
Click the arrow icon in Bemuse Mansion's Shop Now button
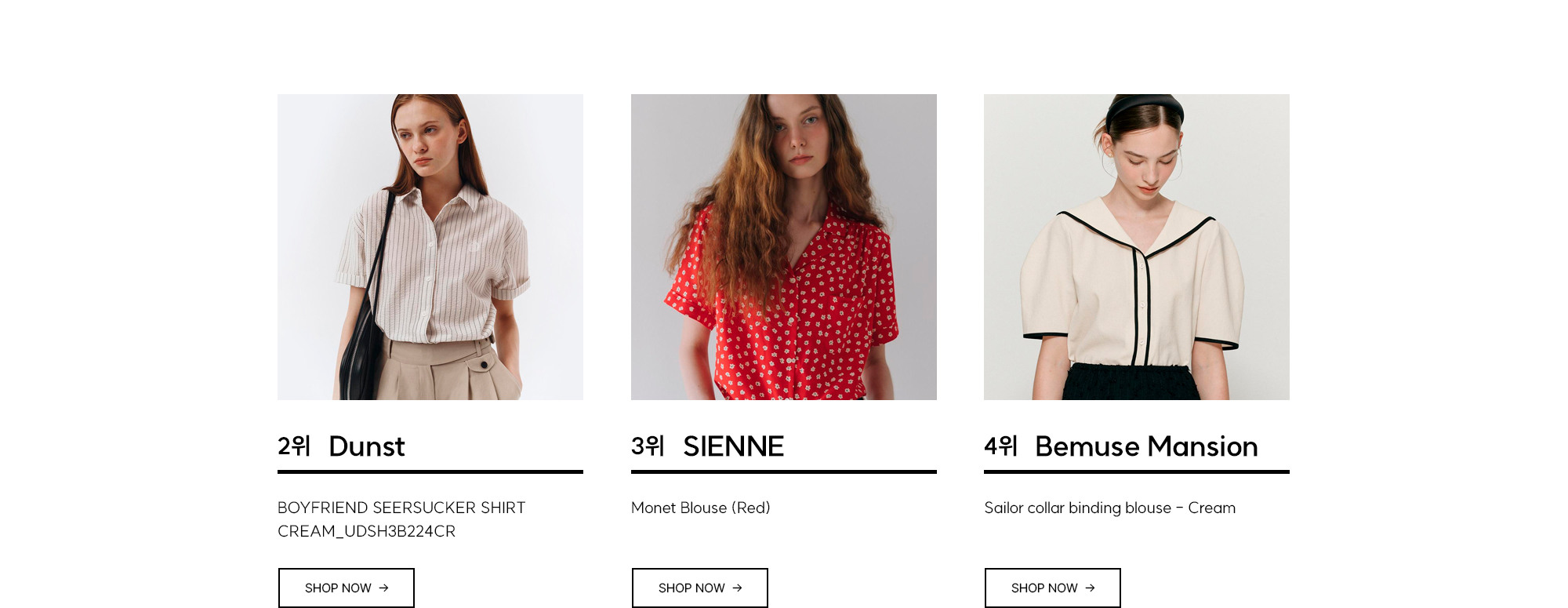[1090, 588]
